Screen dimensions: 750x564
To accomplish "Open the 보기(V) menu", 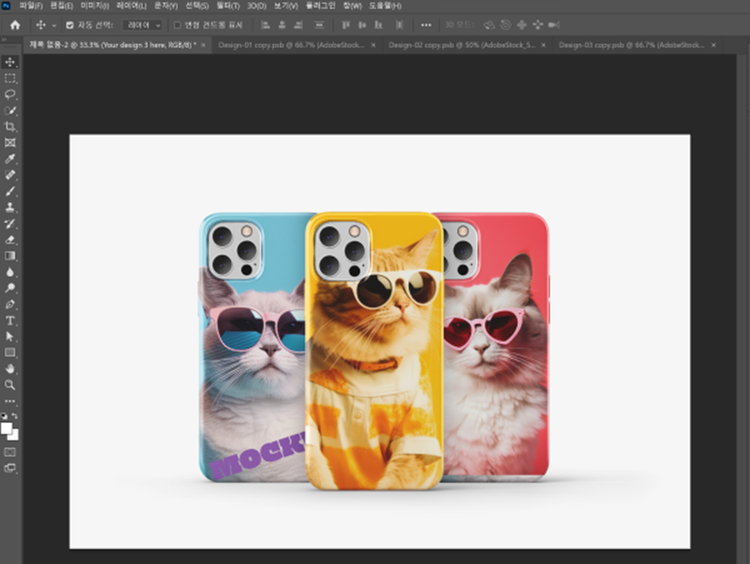I will point(286,6).
